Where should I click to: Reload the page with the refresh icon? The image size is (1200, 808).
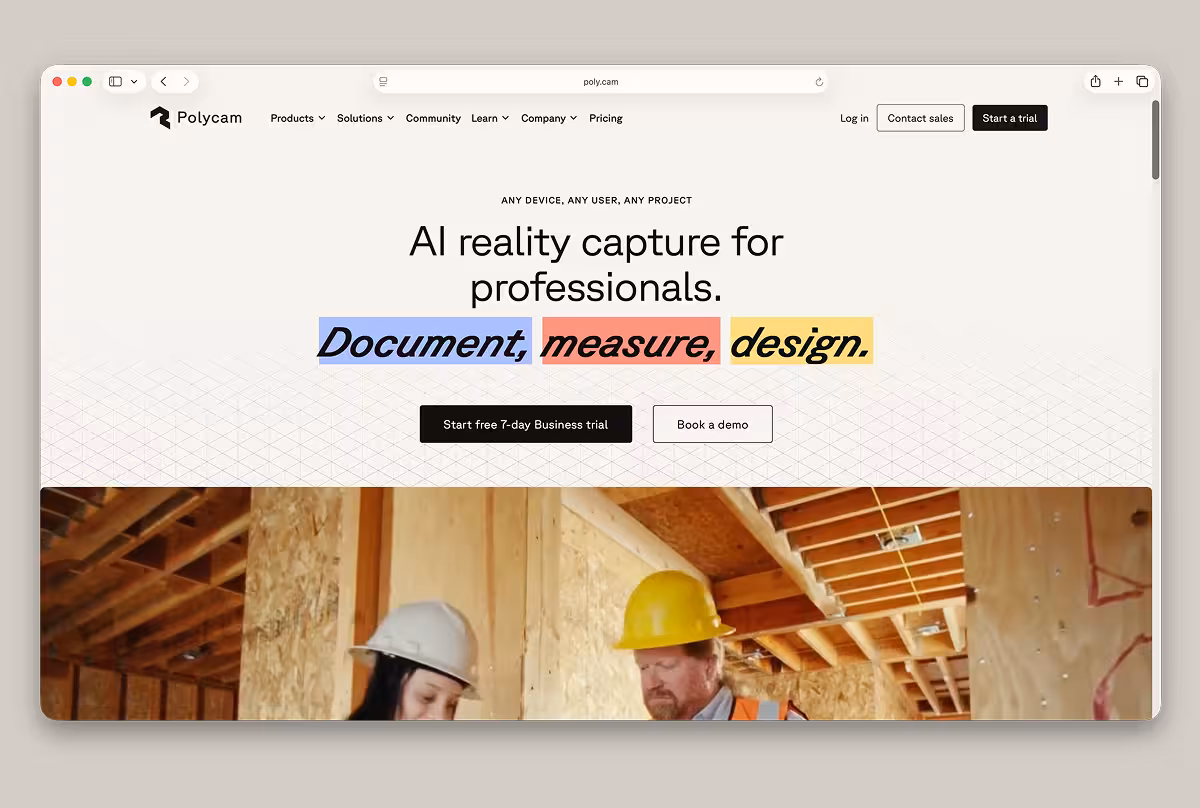[x=819, y=82]
